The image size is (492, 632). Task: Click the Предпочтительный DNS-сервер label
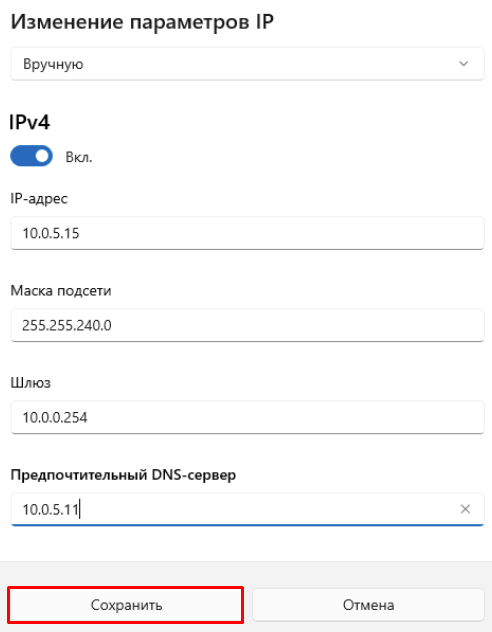[123, 475]
